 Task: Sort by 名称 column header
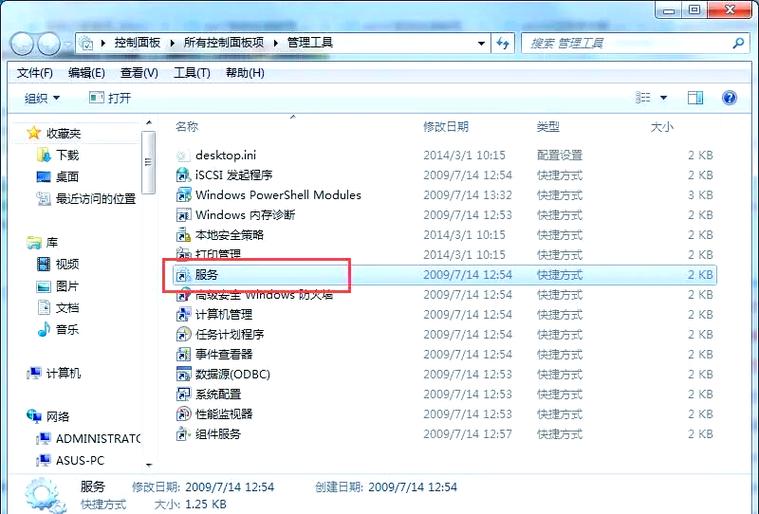tap(187, 127)
